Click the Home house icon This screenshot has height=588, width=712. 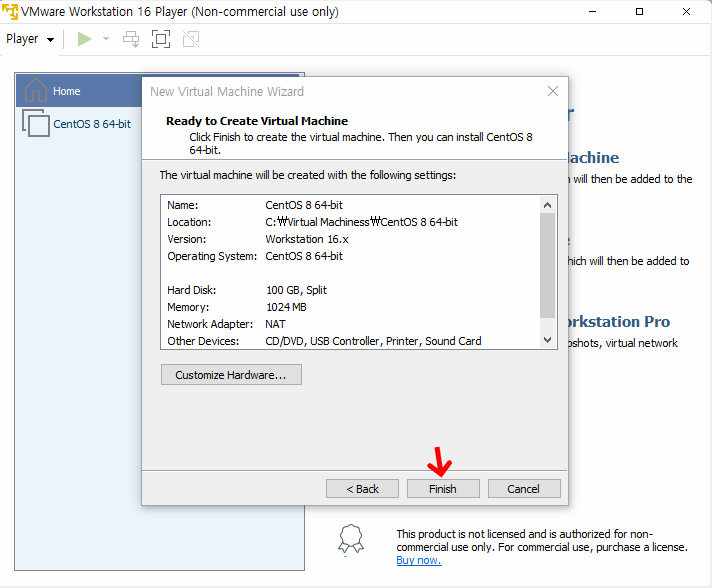(35, 90)
